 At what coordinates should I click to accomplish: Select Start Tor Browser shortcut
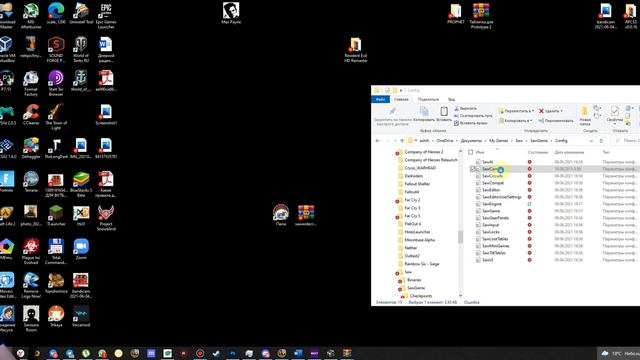point(56,83)
